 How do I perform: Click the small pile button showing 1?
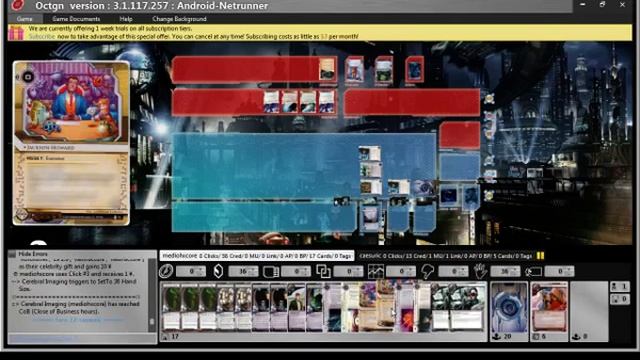(620, 287)
